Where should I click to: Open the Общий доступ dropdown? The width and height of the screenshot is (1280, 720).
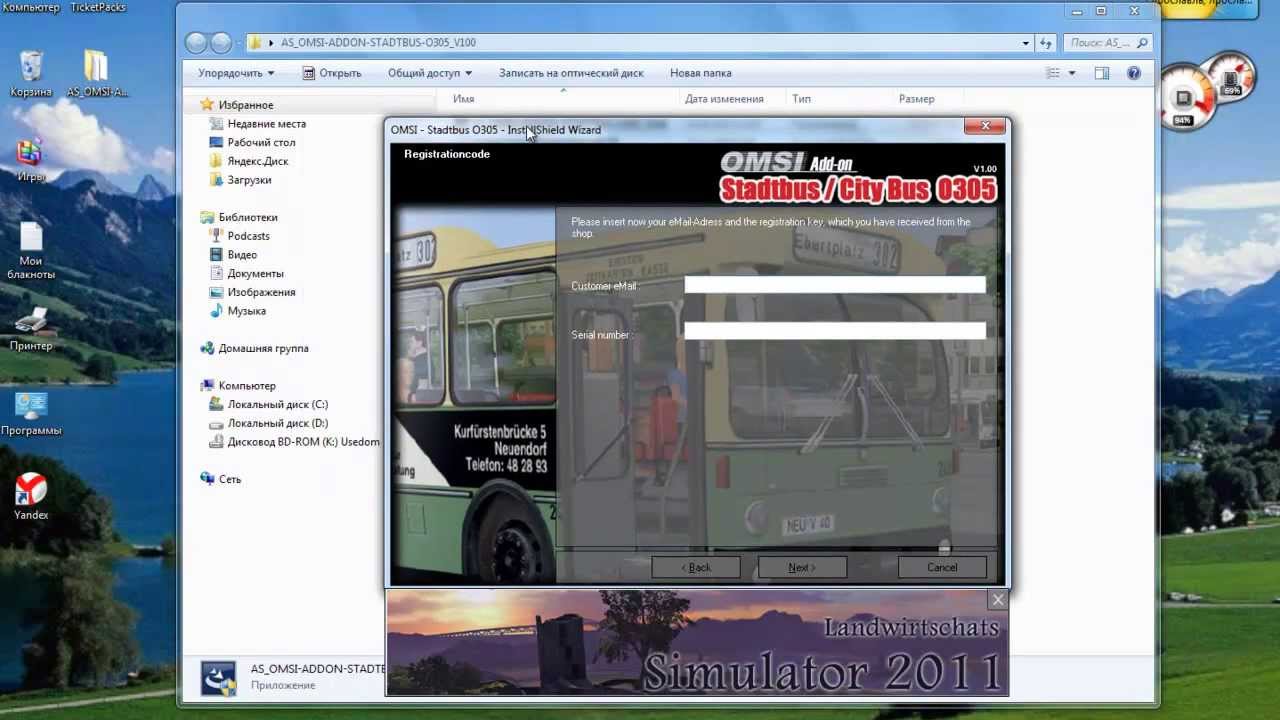click(430, 73)
